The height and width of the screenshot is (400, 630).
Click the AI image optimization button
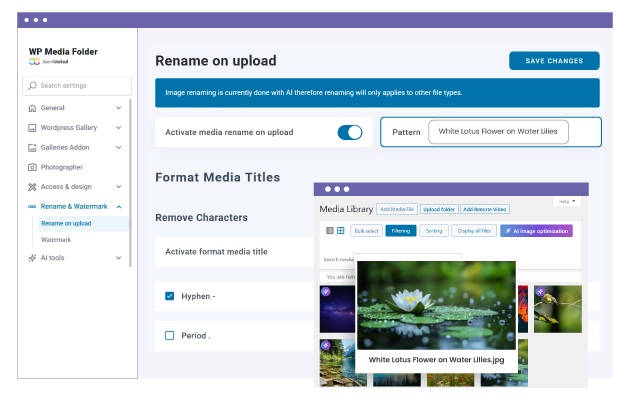pos(536,231)
